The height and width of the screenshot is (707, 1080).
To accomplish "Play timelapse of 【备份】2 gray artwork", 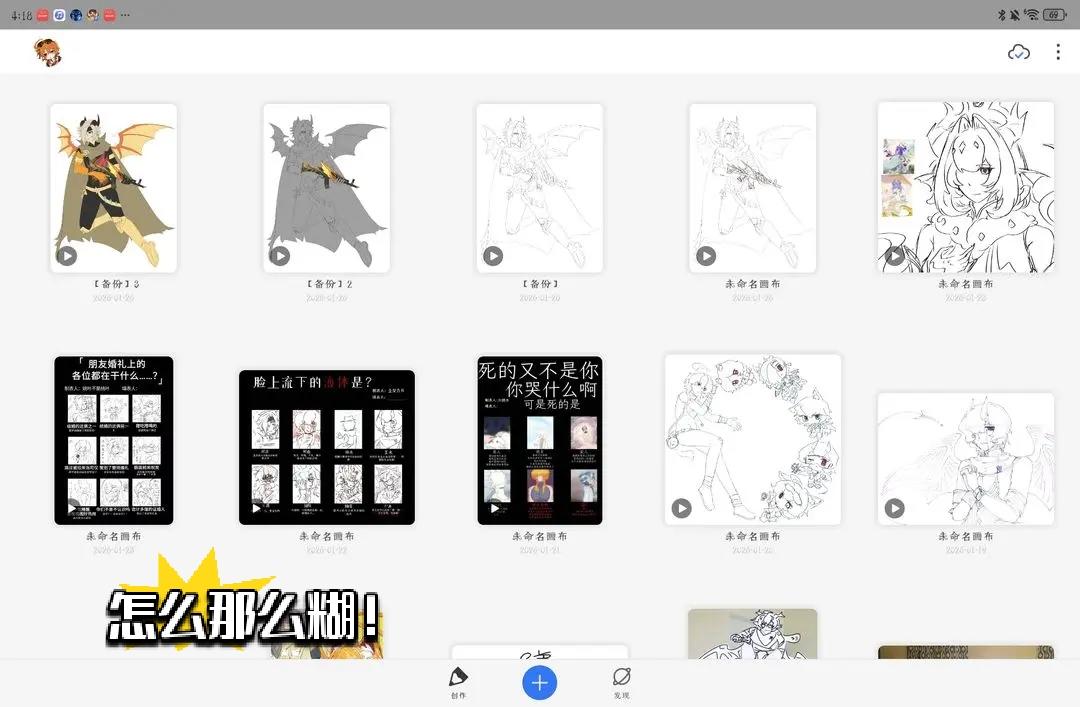I will [x=280, y=256].
